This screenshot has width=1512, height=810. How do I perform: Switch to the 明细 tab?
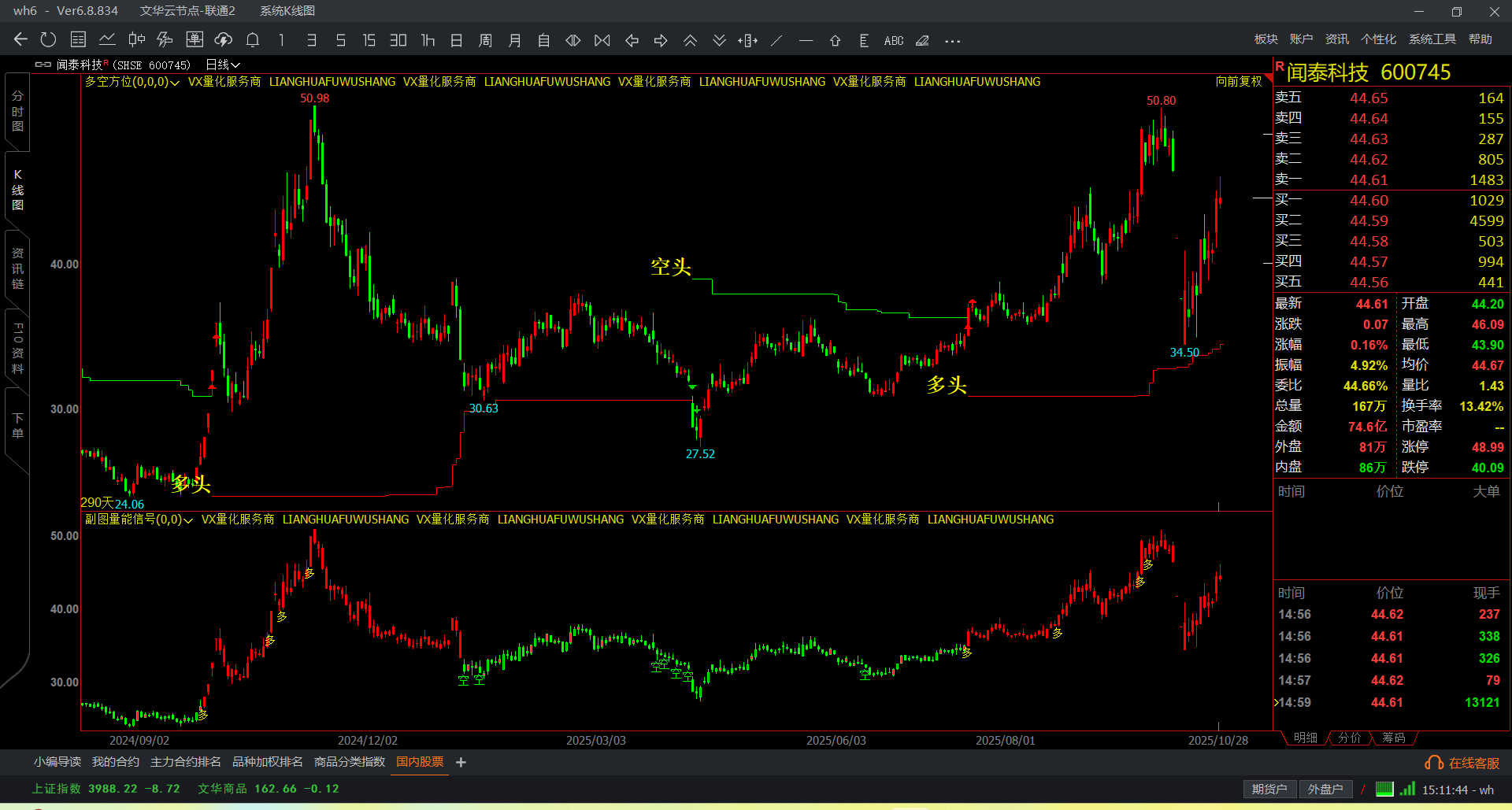coord(1305,738)
